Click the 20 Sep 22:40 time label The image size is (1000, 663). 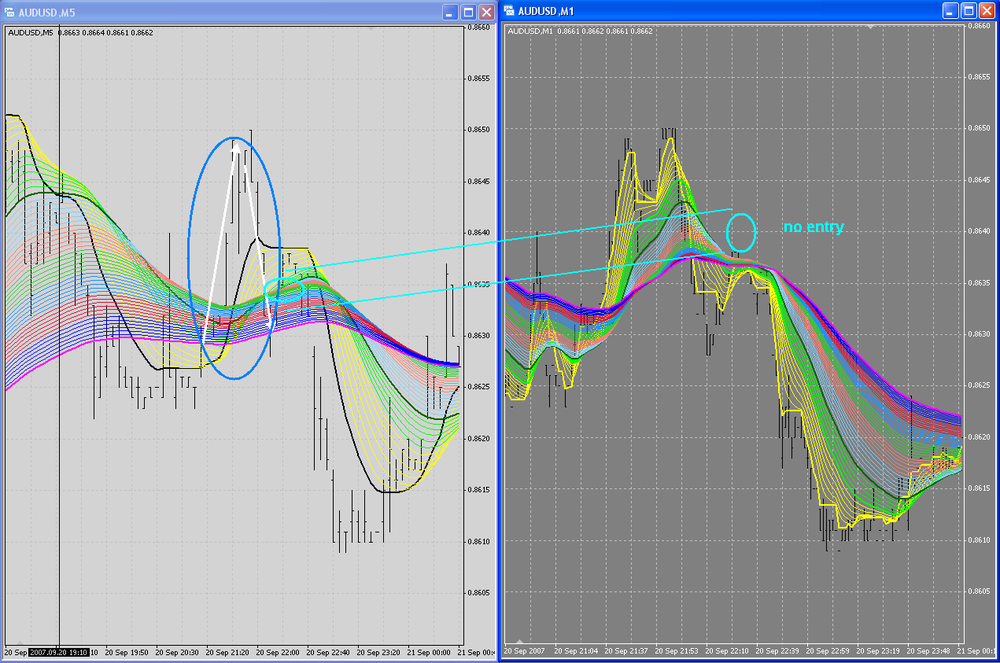pos(328,653)
